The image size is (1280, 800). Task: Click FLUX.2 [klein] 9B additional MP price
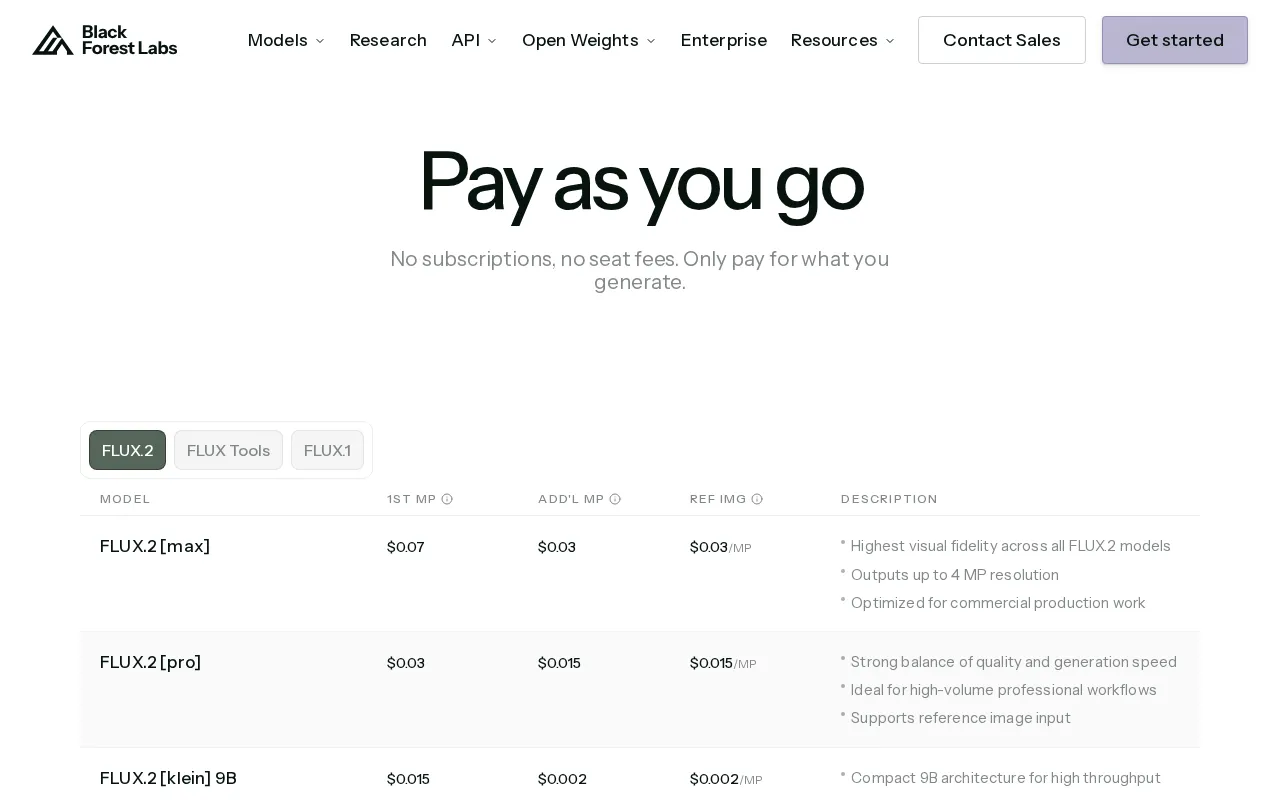tap(562, 779)
